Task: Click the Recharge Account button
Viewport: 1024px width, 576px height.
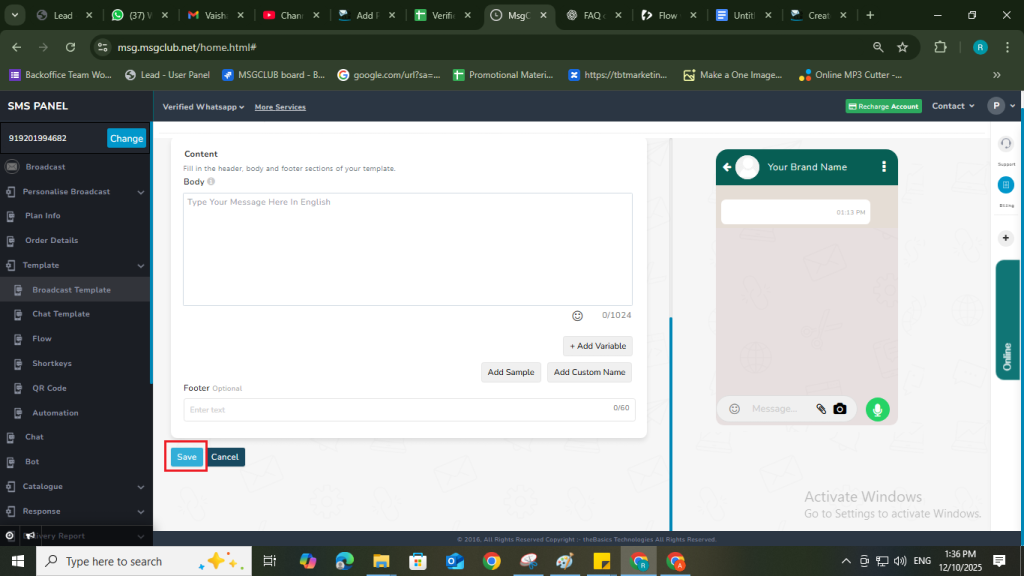Action: point(883,106)
